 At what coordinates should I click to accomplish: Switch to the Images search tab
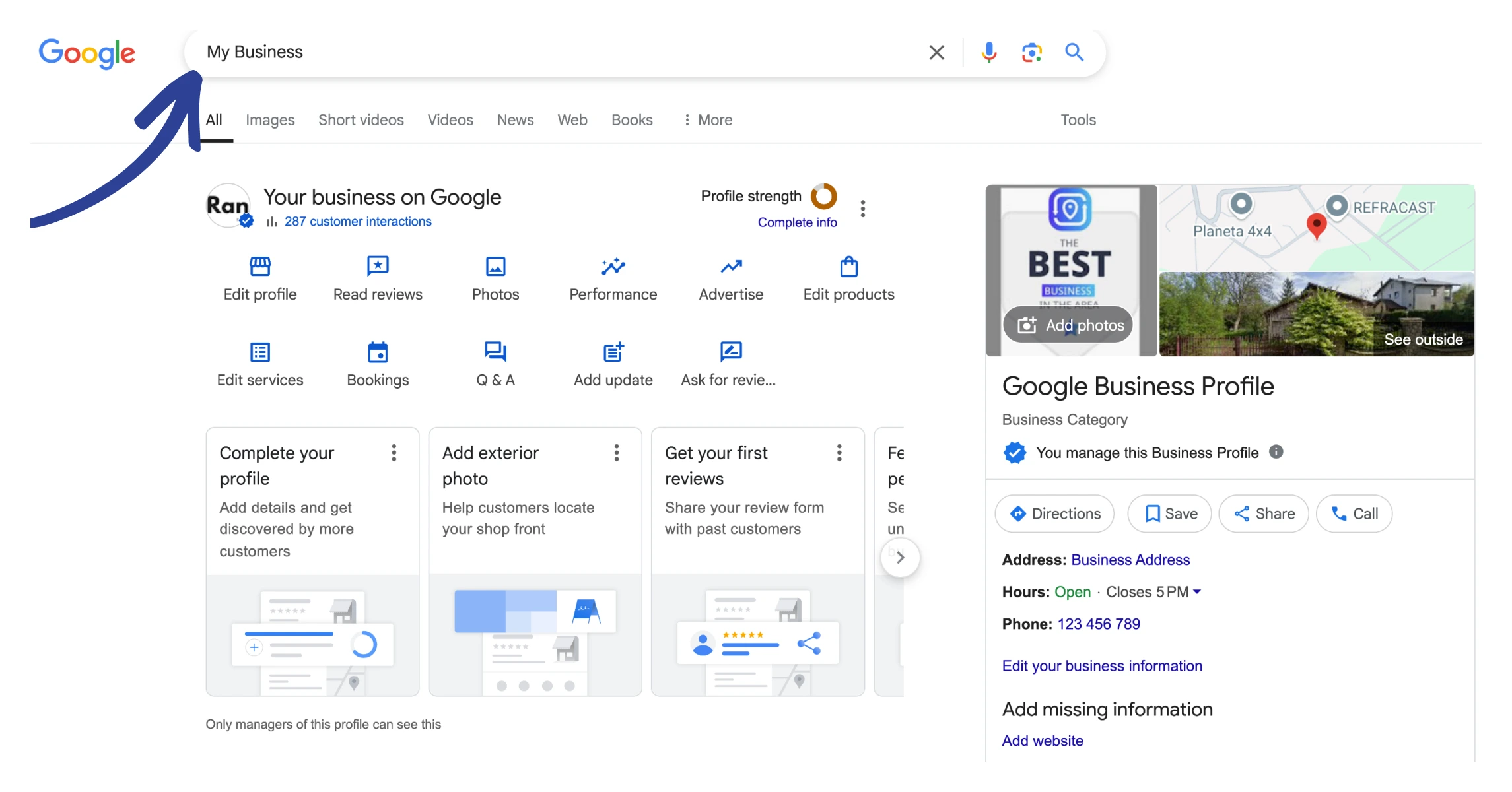[270, 120]
